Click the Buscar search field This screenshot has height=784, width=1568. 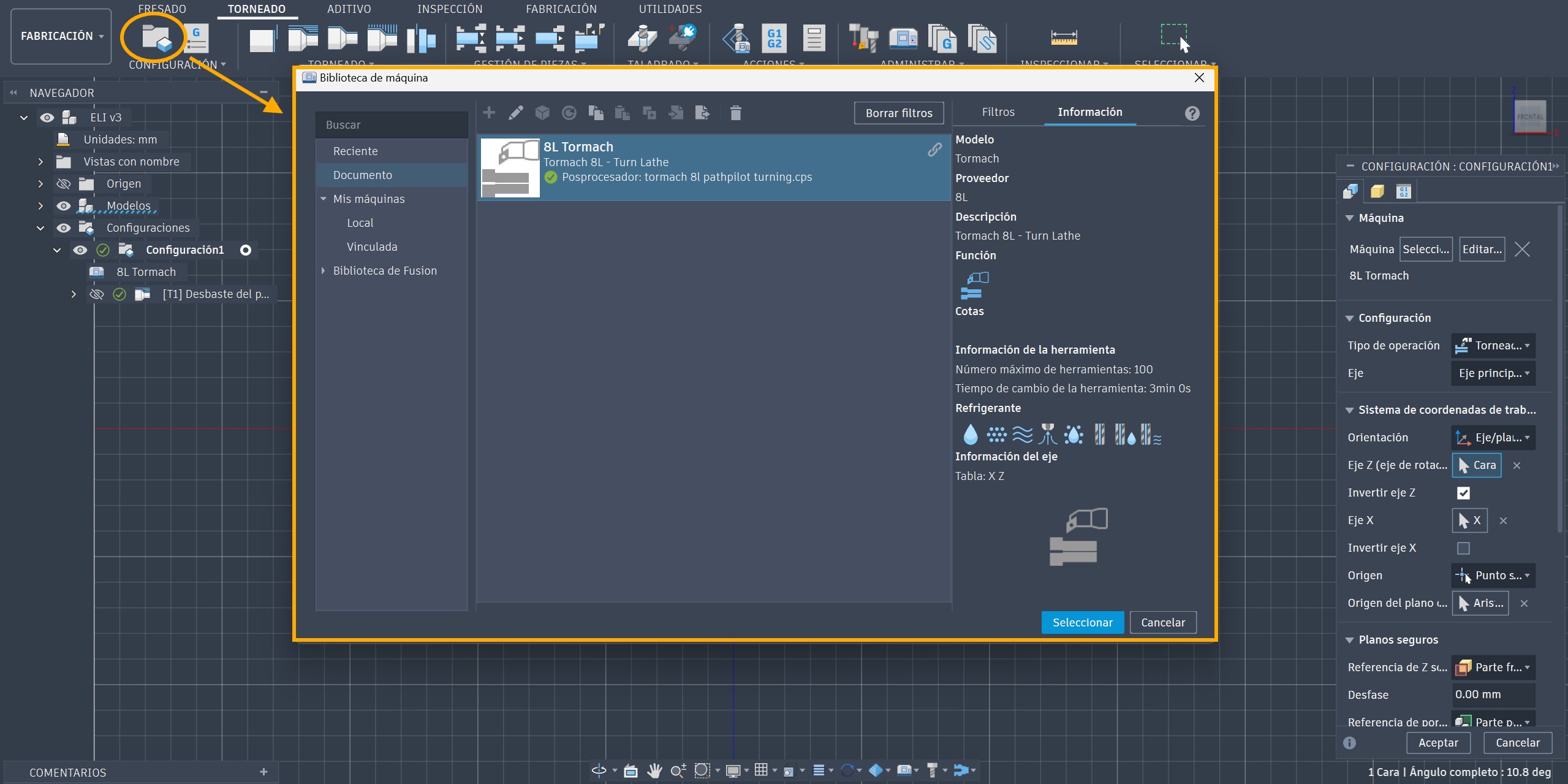tap(392, 124)
